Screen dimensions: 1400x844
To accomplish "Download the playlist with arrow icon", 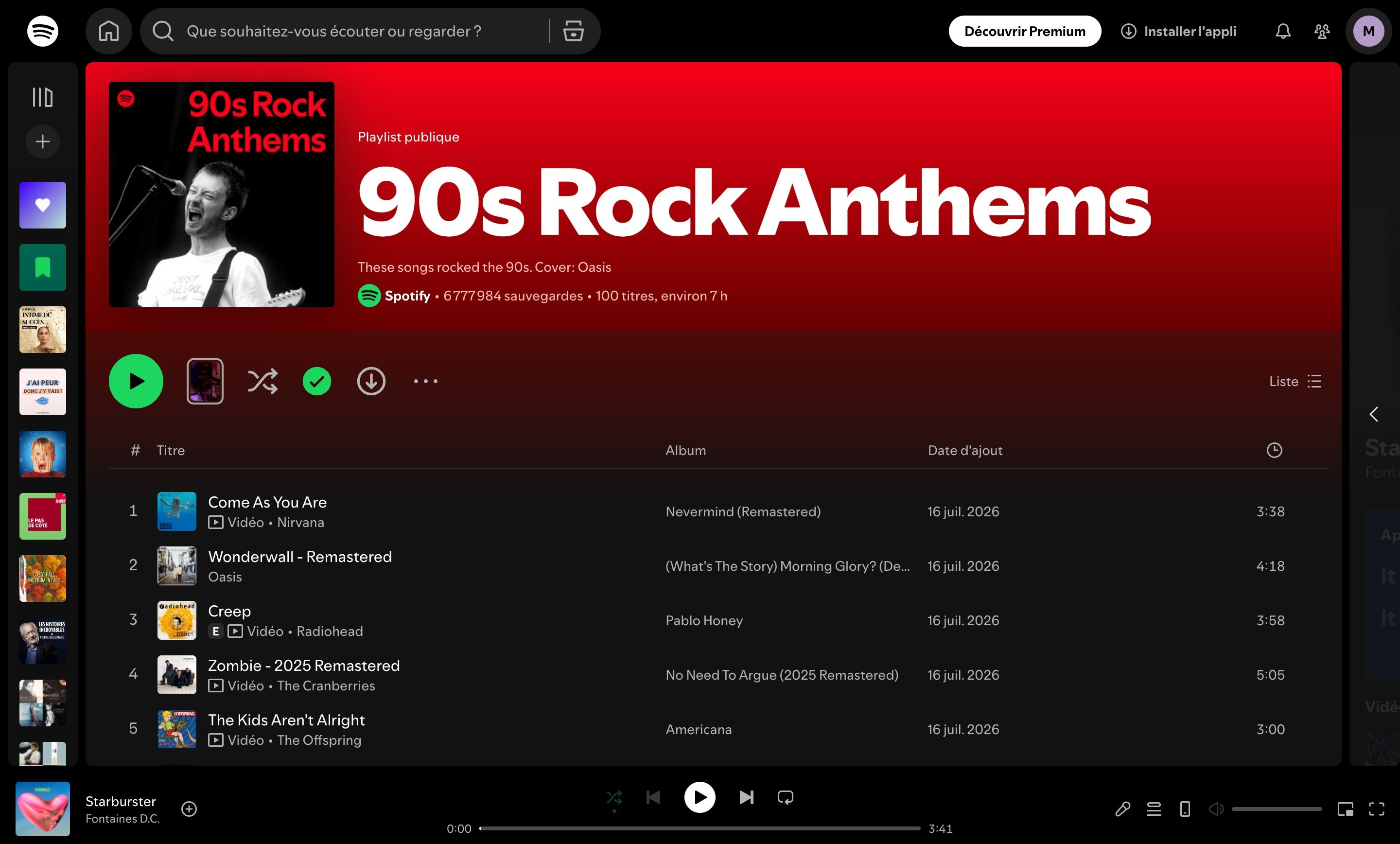I will [x=371, y=381].
